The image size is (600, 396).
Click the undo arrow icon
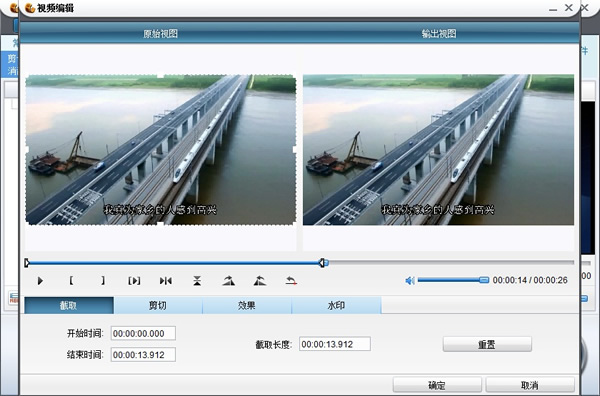(291, 281)
